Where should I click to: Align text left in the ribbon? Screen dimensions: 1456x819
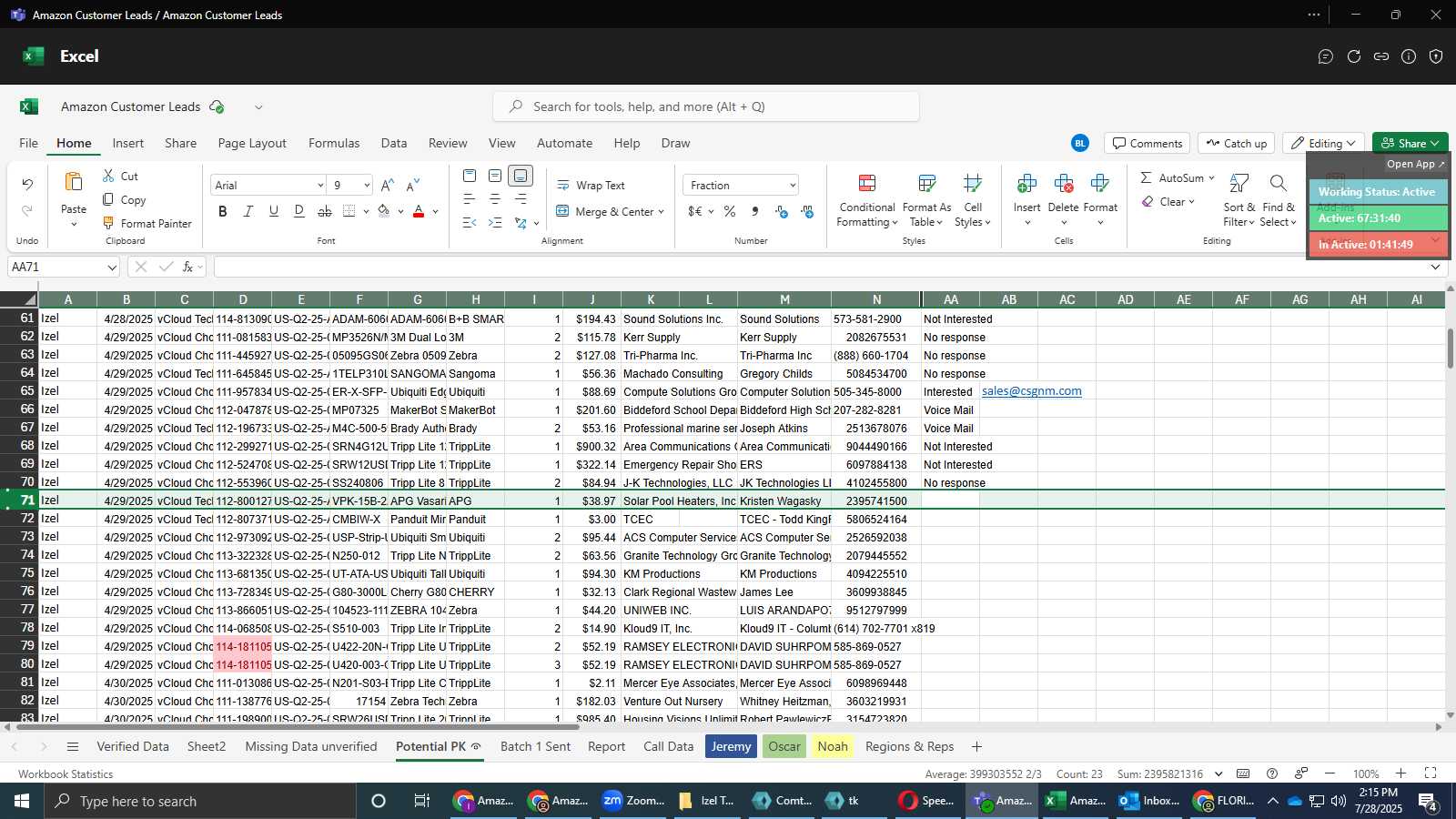(470, 199)
